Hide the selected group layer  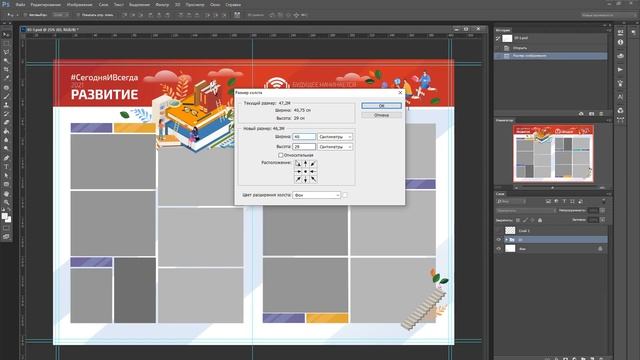[x=498, y=240]
